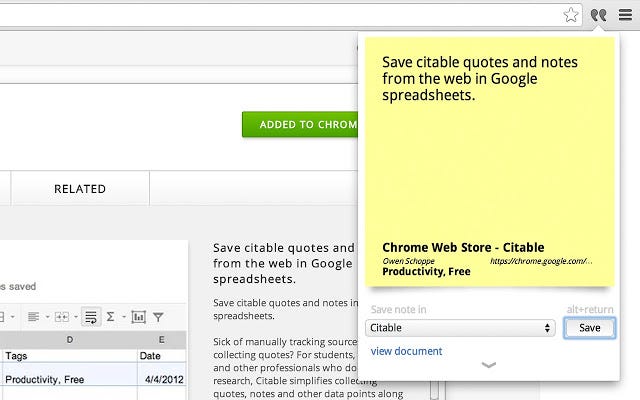
Task: Click the Date header cell
Action: pos(162,356)
